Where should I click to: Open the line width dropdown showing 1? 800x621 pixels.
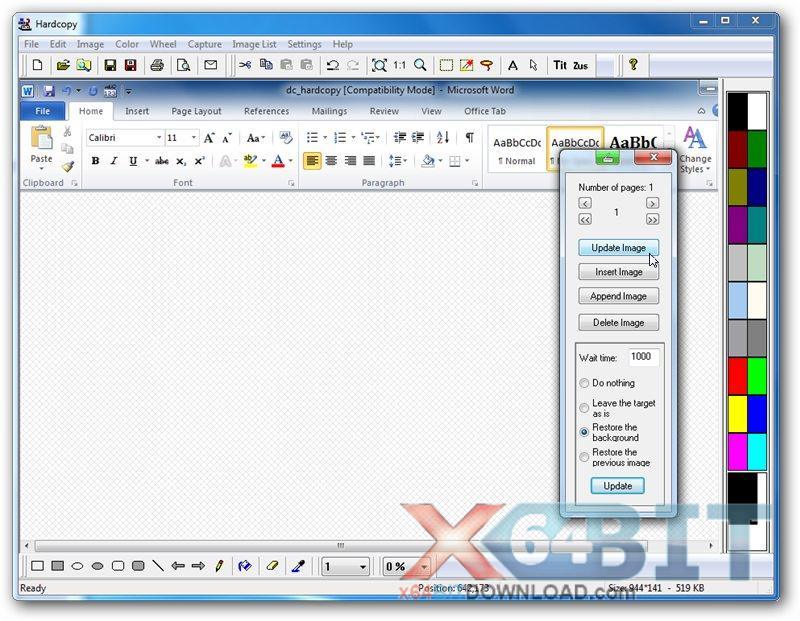363,567
